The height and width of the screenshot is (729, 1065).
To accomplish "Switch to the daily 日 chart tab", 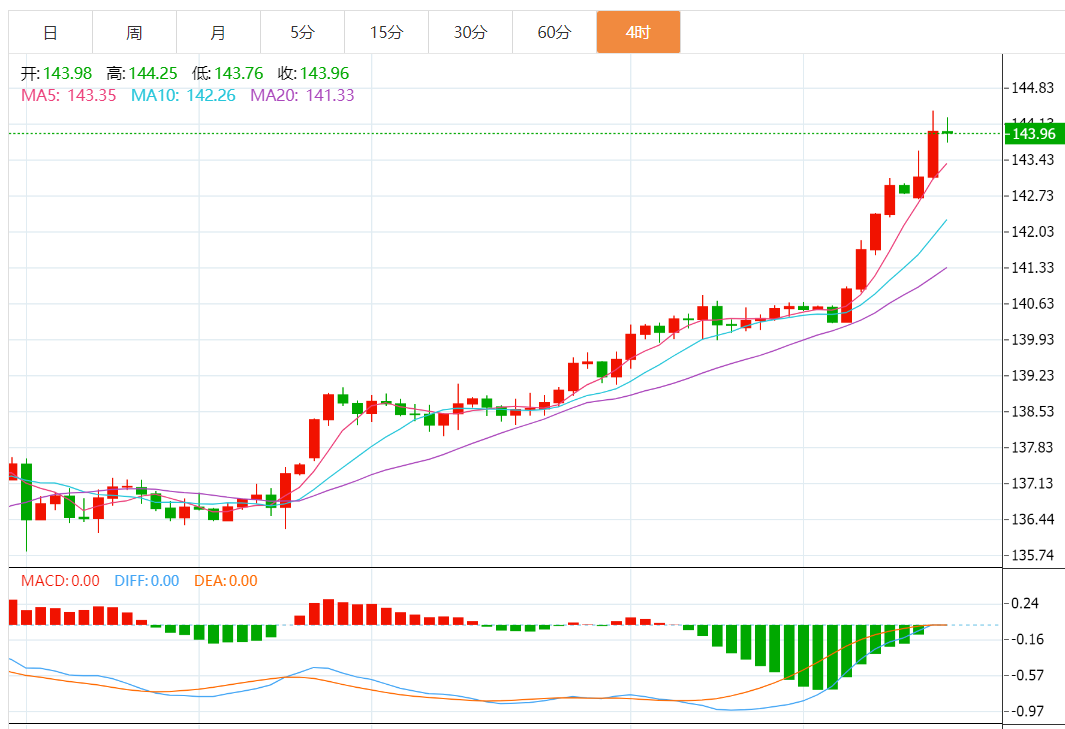I will click(x=50, y=32).
